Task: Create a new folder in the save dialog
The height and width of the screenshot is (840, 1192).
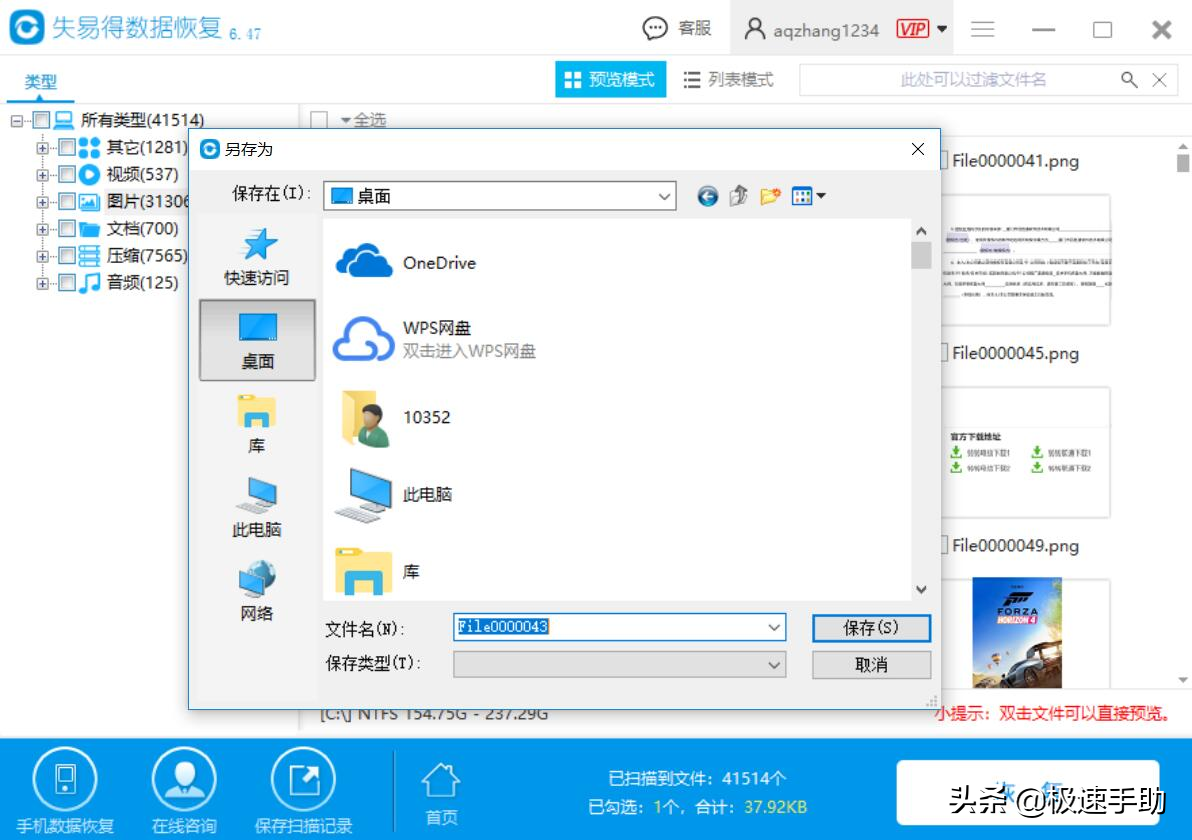Action: pyautogui.click(x=769, y=196)
